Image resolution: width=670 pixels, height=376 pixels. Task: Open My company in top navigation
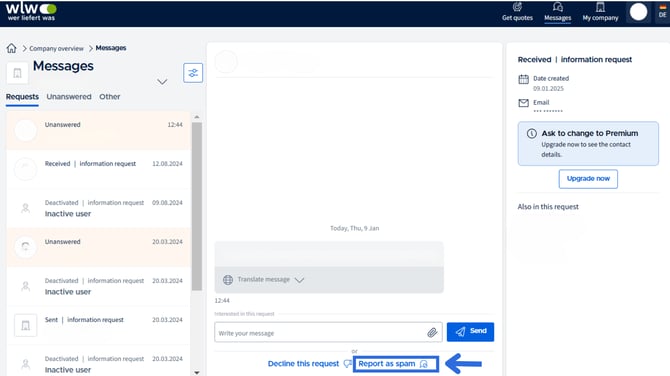pyautogui.click(x=600, y=12)
